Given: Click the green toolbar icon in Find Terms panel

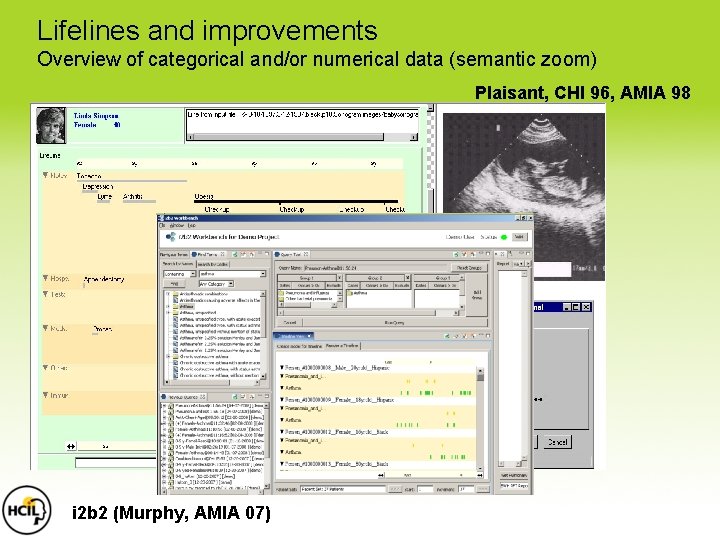Looking at the screenshot, I should click(235, 254).
